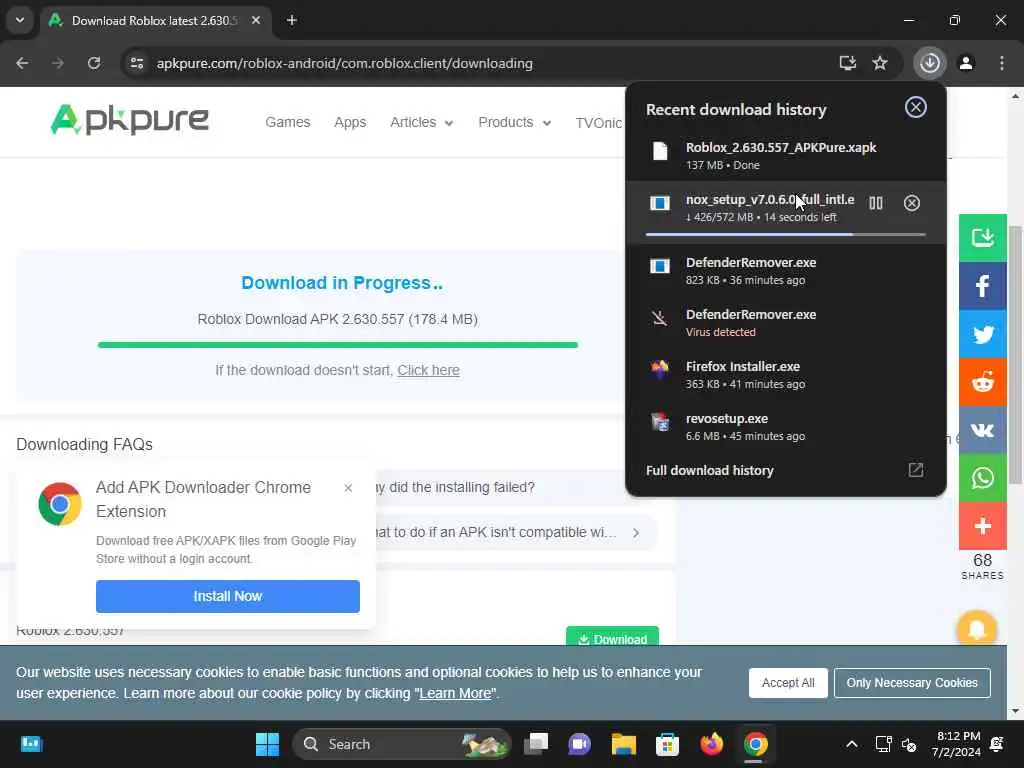This screenshot has width=1024, height=768.
Task: Share on Facebook
Action: [982, 286]
